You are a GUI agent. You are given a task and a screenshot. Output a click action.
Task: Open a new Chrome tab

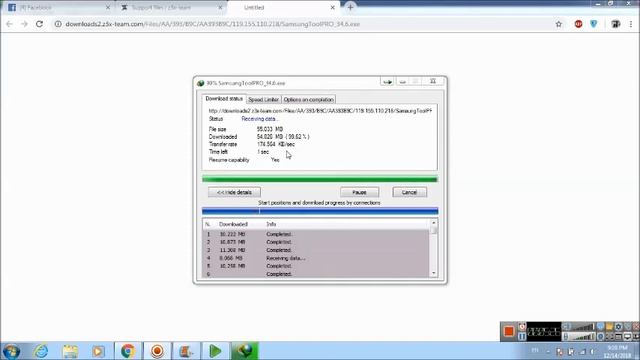pyautogui.click(x=350, y=7)
